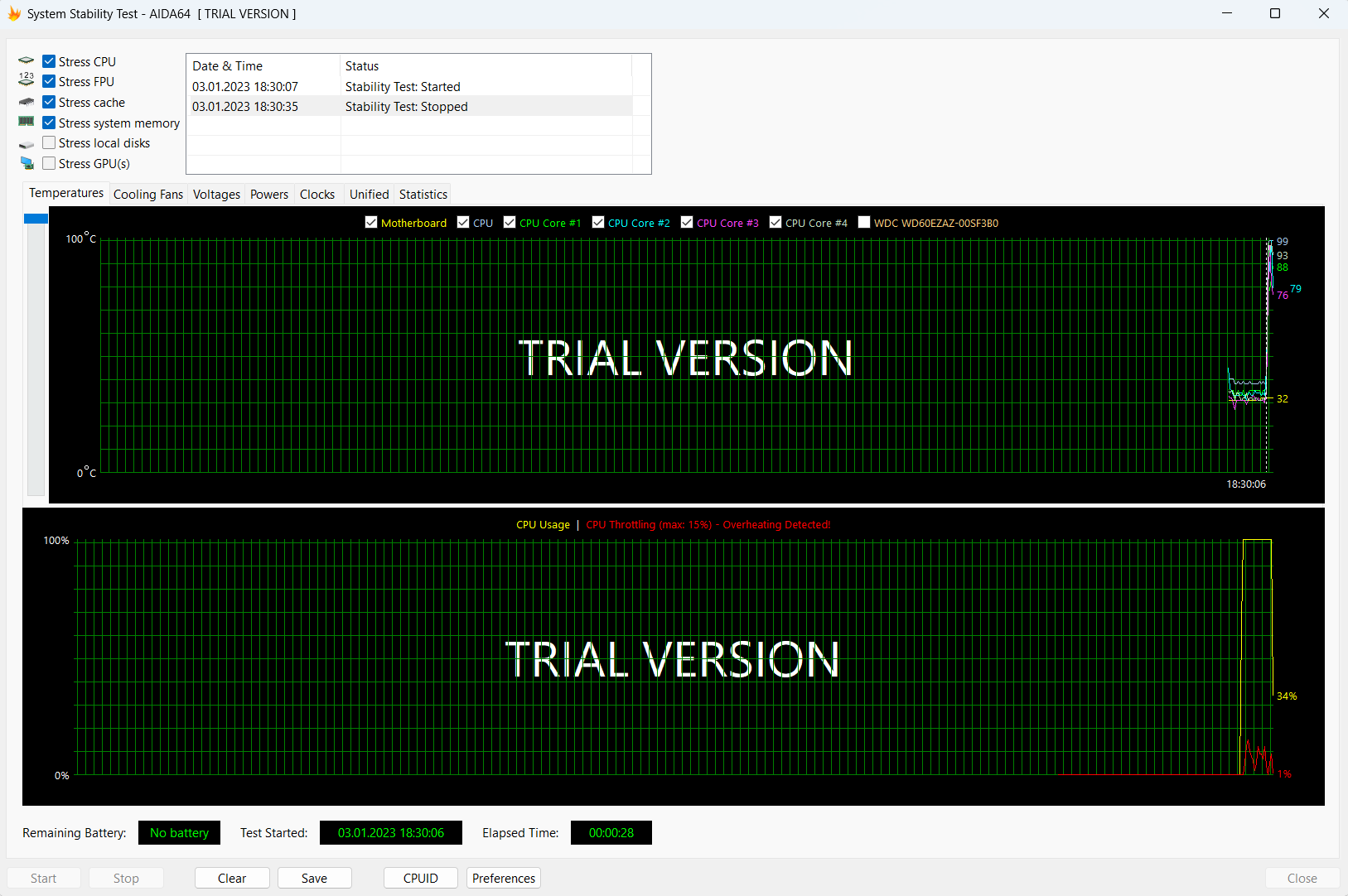The width and height of the screenshot is (1348, 896).
Task: Open Preferences dialog
Action: pos(504,878)
